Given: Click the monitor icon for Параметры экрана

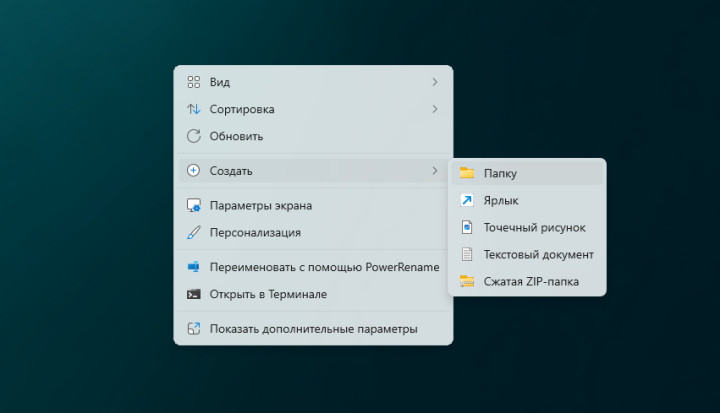Looking at the screenshot, I should coord(194,206).
